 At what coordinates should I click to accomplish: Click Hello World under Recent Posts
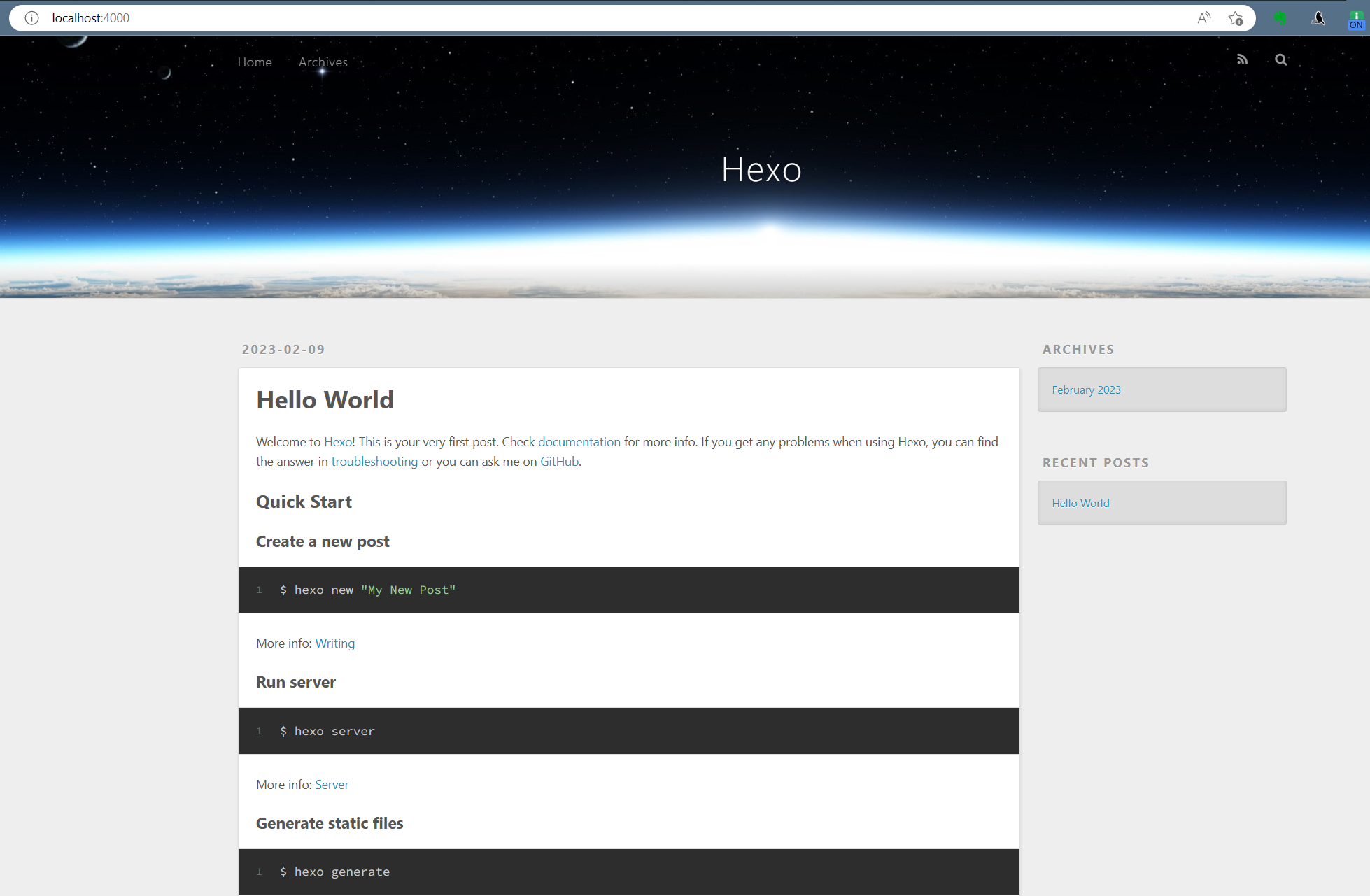click(1080, 504)
